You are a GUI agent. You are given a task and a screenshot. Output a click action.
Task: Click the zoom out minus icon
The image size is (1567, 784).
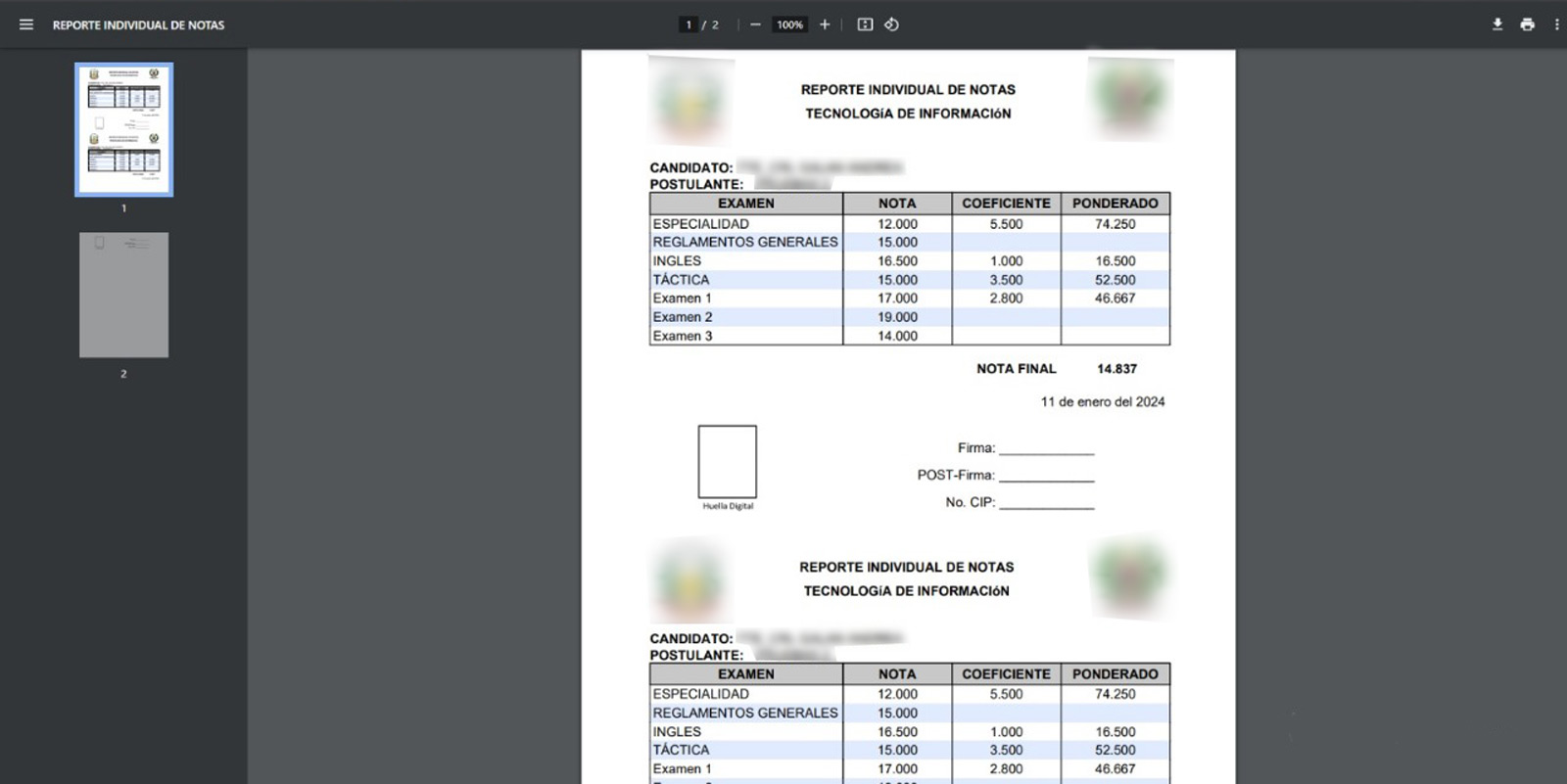(755, 24)
